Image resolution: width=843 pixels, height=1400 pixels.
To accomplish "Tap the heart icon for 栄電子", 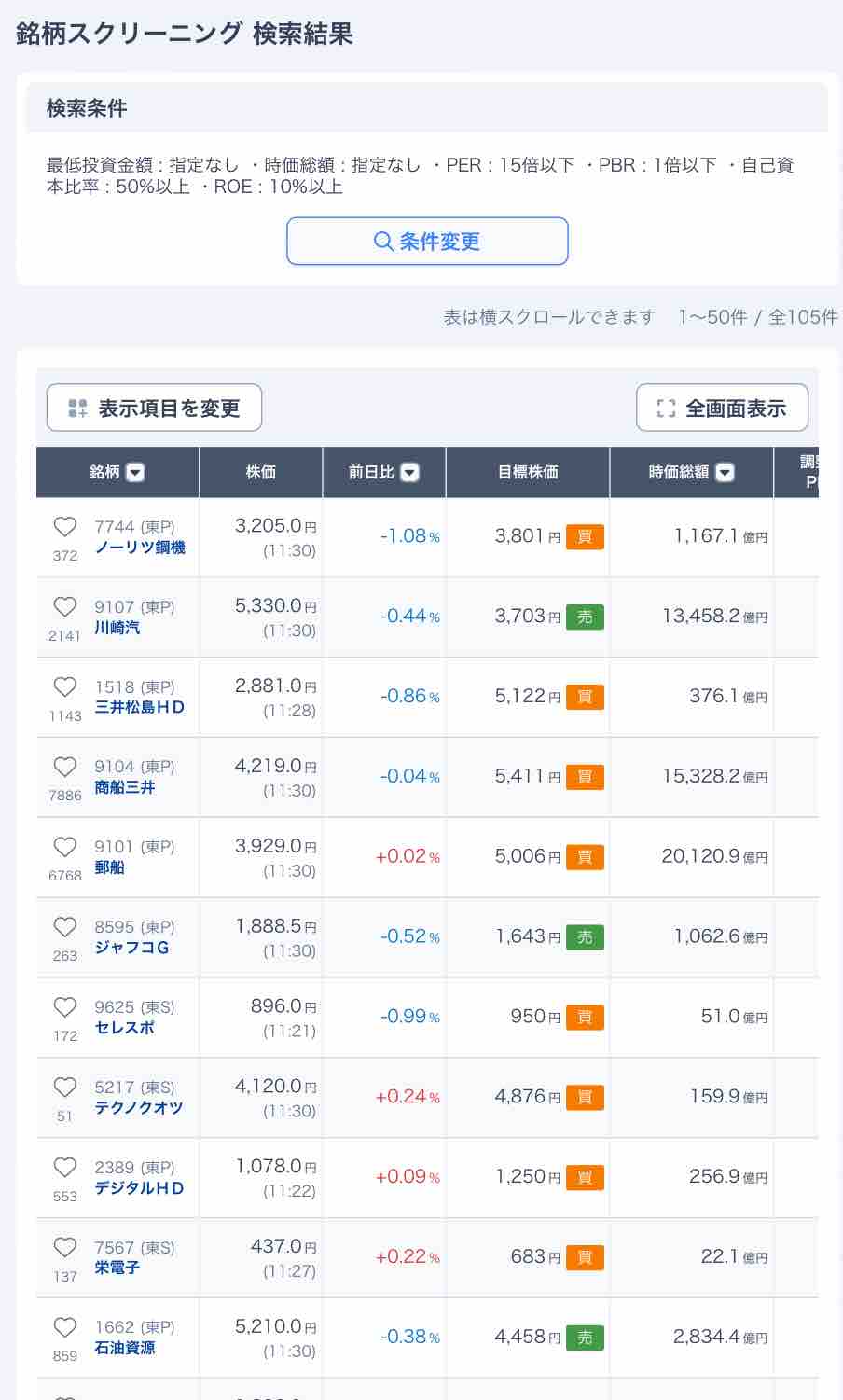I will click(x=65, y=1248).
